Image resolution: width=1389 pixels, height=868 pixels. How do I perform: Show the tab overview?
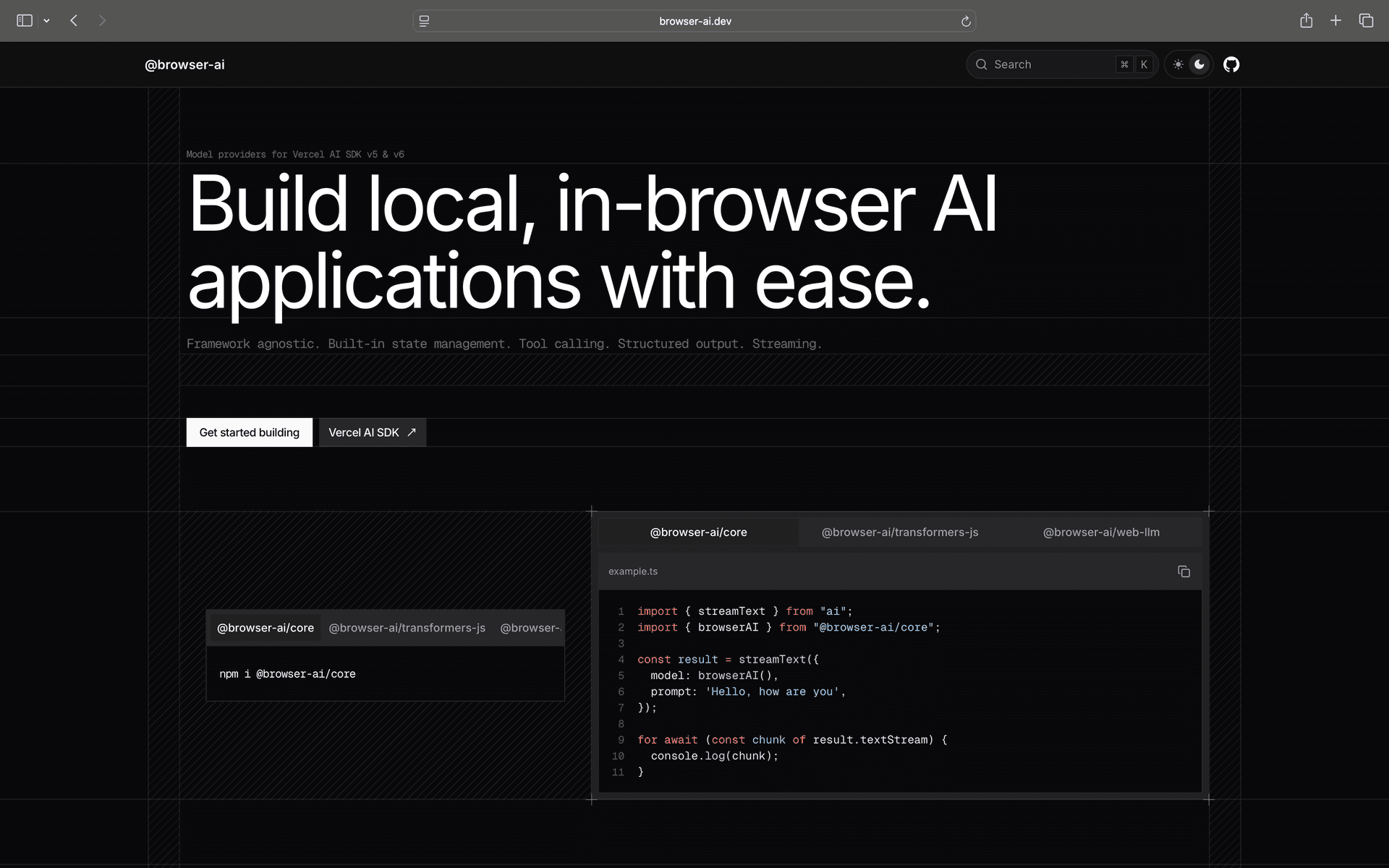[1366, 21]
